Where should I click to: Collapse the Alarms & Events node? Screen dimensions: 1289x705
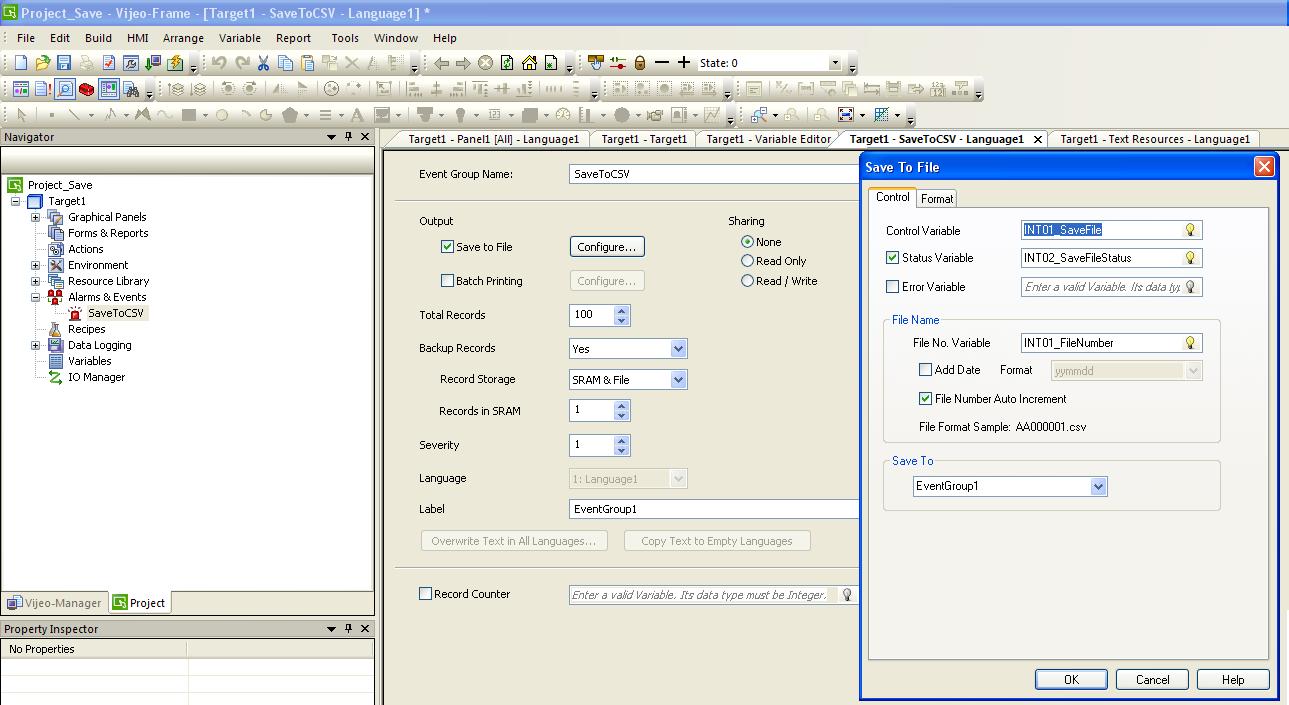pyautogui.click(x=36, y=297)
